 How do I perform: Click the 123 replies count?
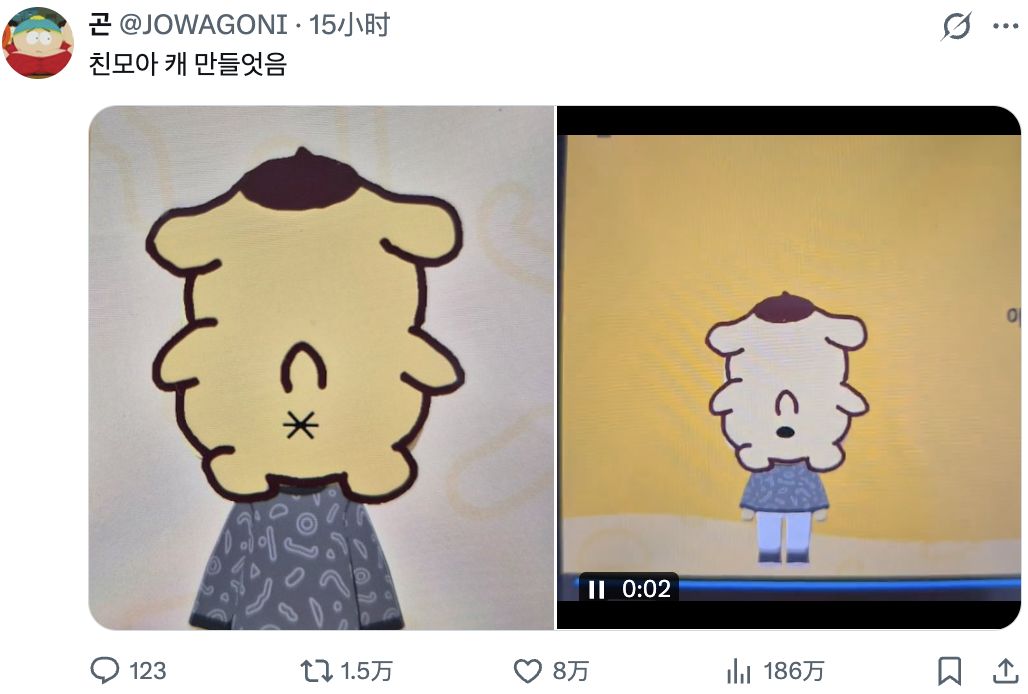148,671
